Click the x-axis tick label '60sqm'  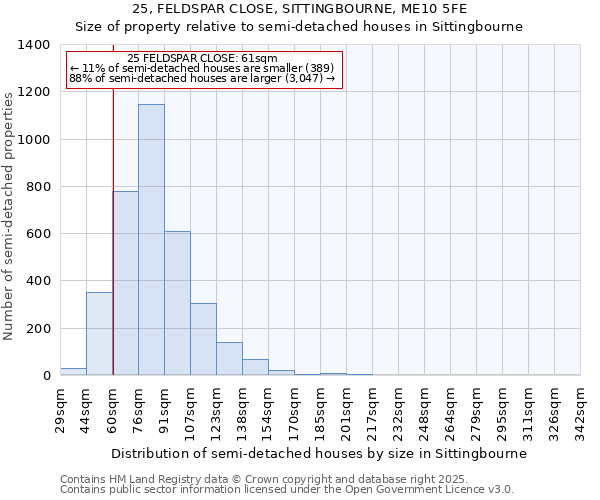(x=112, y=411)
